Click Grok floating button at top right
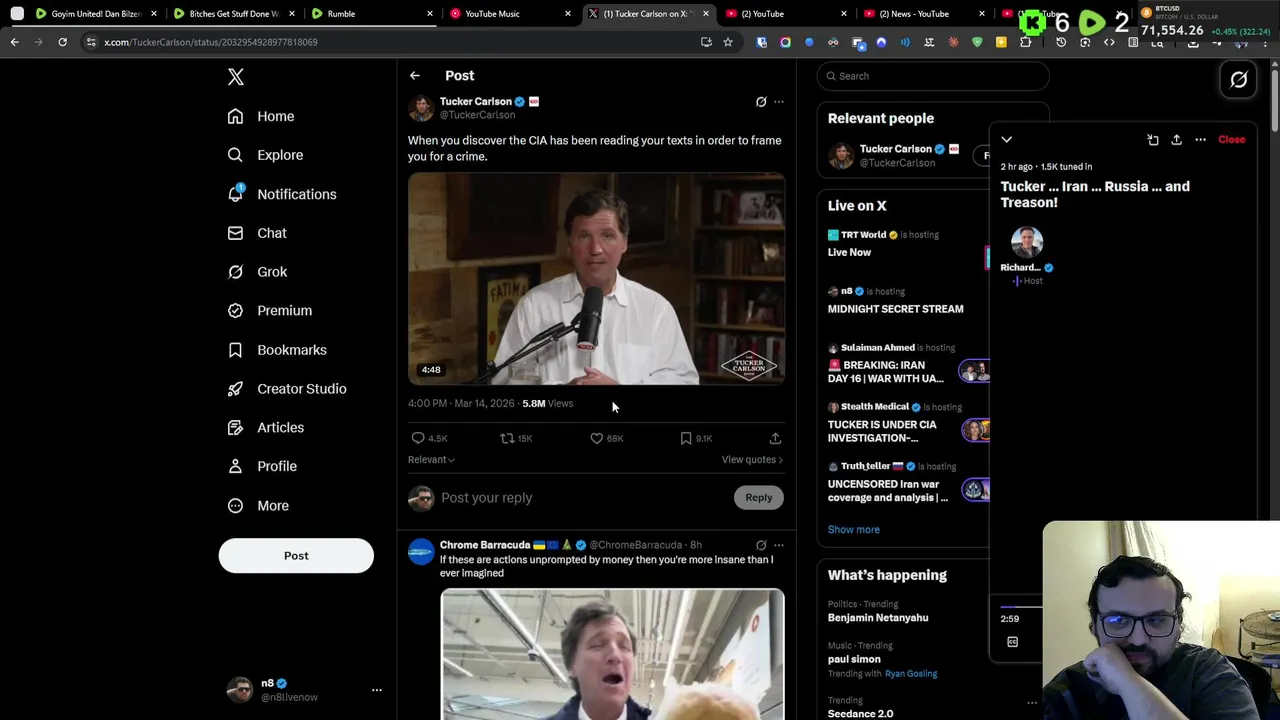 click(x=1239, y=80)
